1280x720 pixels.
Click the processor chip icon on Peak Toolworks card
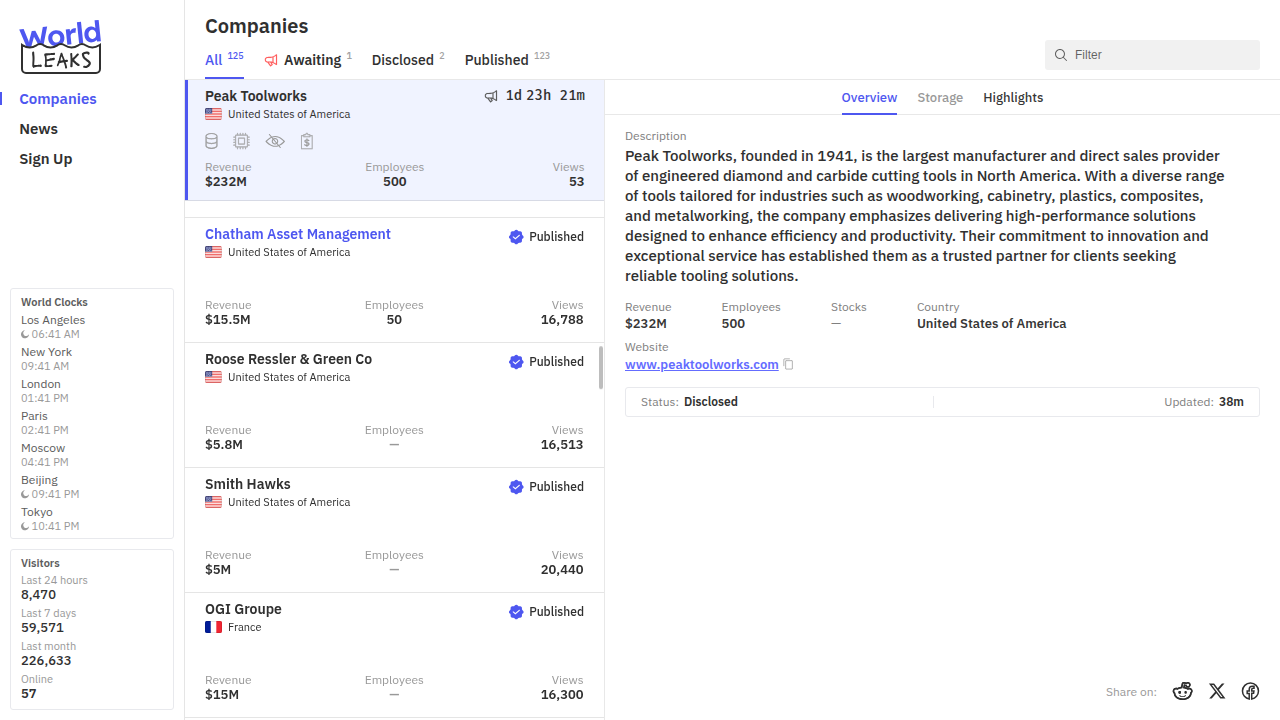[x=241, y=142]
